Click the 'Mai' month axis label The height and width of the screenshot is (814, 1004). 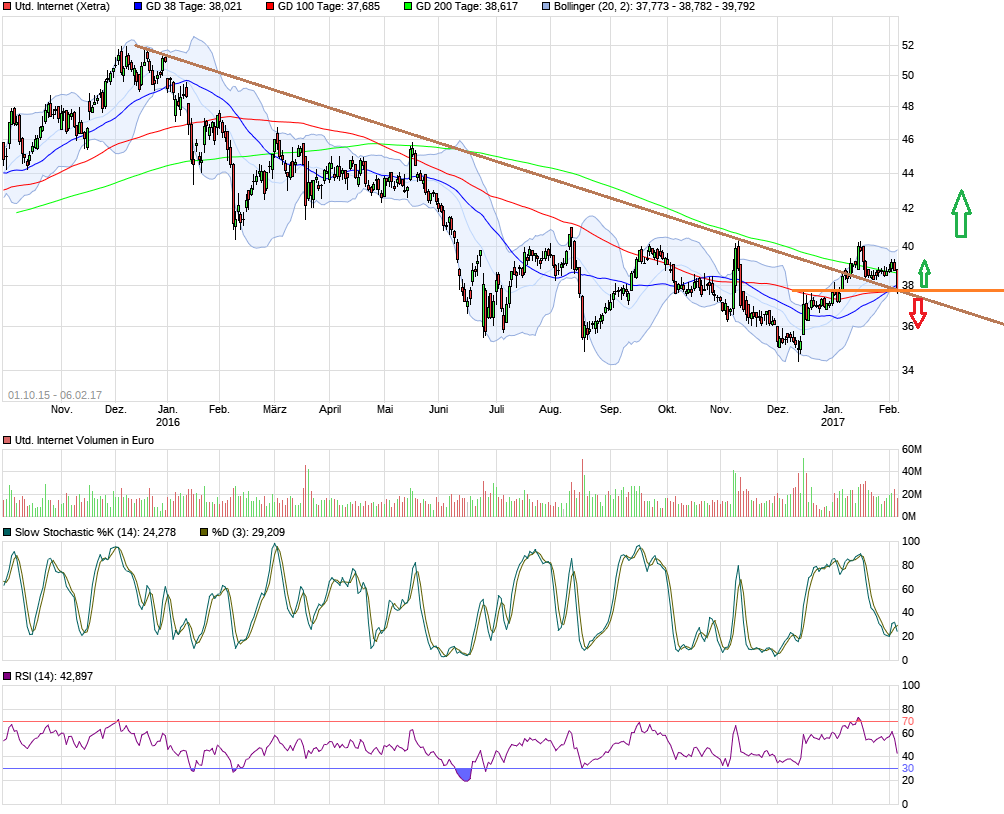pos(385,410)
